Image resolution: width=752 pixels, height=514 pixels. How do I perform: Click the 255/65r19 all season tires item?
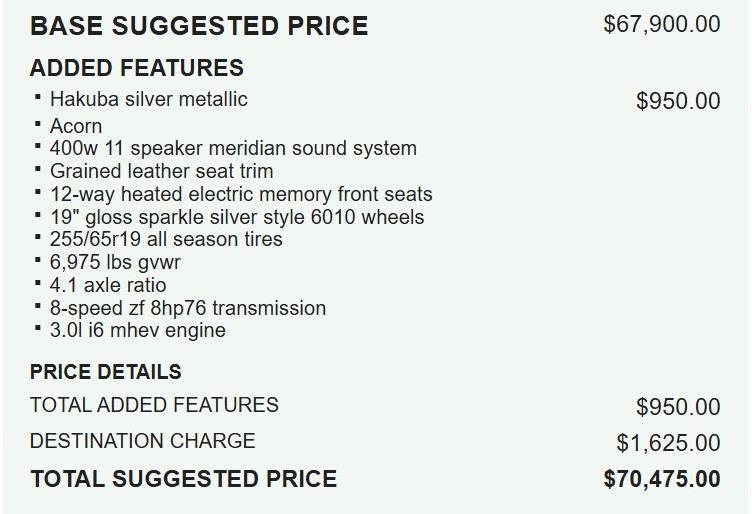tap(166, 239)
